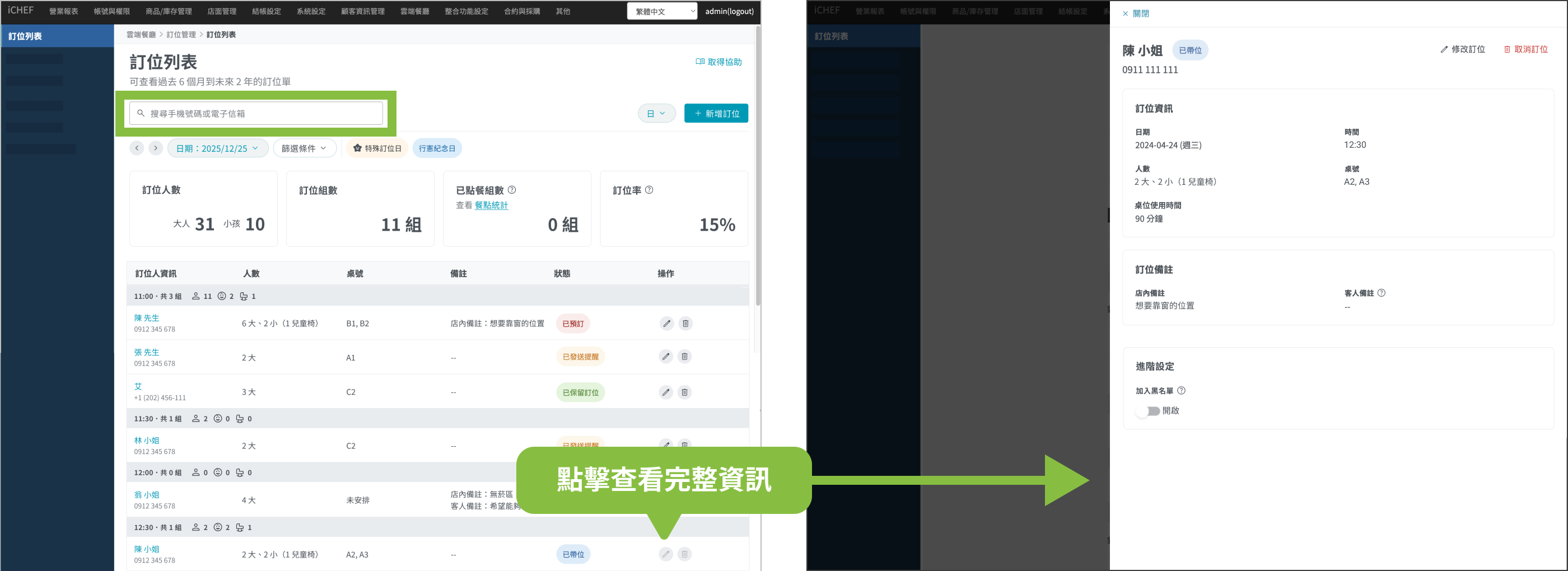Click info icon beside 客人備註
This screenshot has width=1568, height=571.
pos(1381,293)
